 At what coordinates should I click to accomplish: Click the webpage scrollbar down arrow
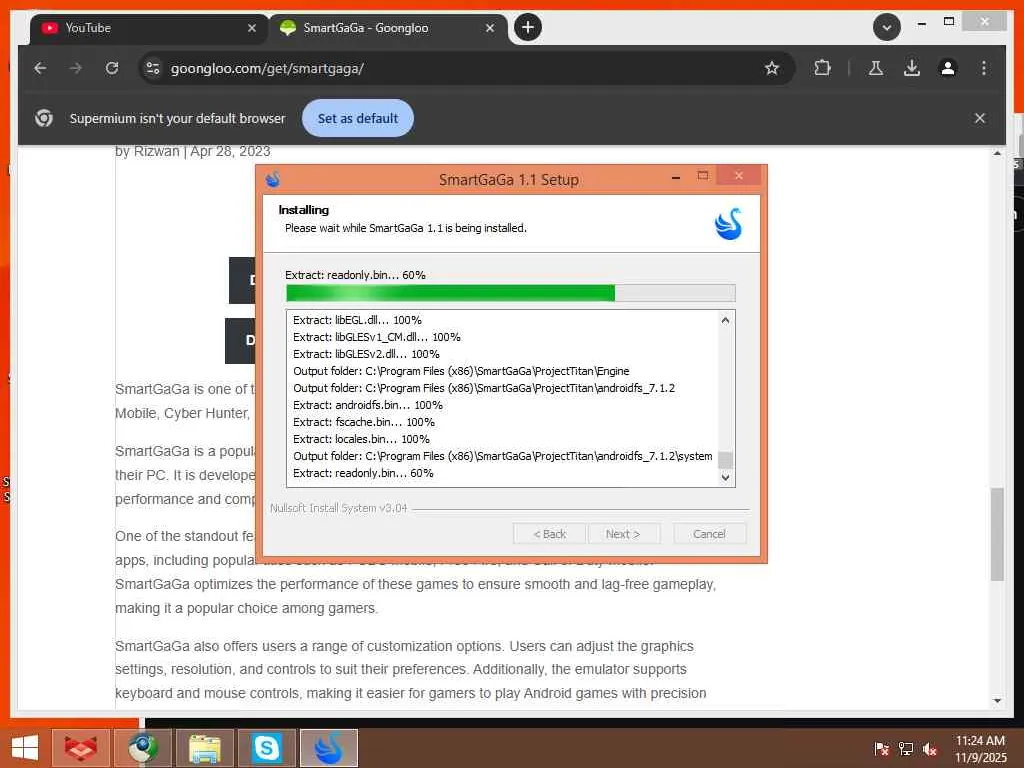[x=997, y=701]
